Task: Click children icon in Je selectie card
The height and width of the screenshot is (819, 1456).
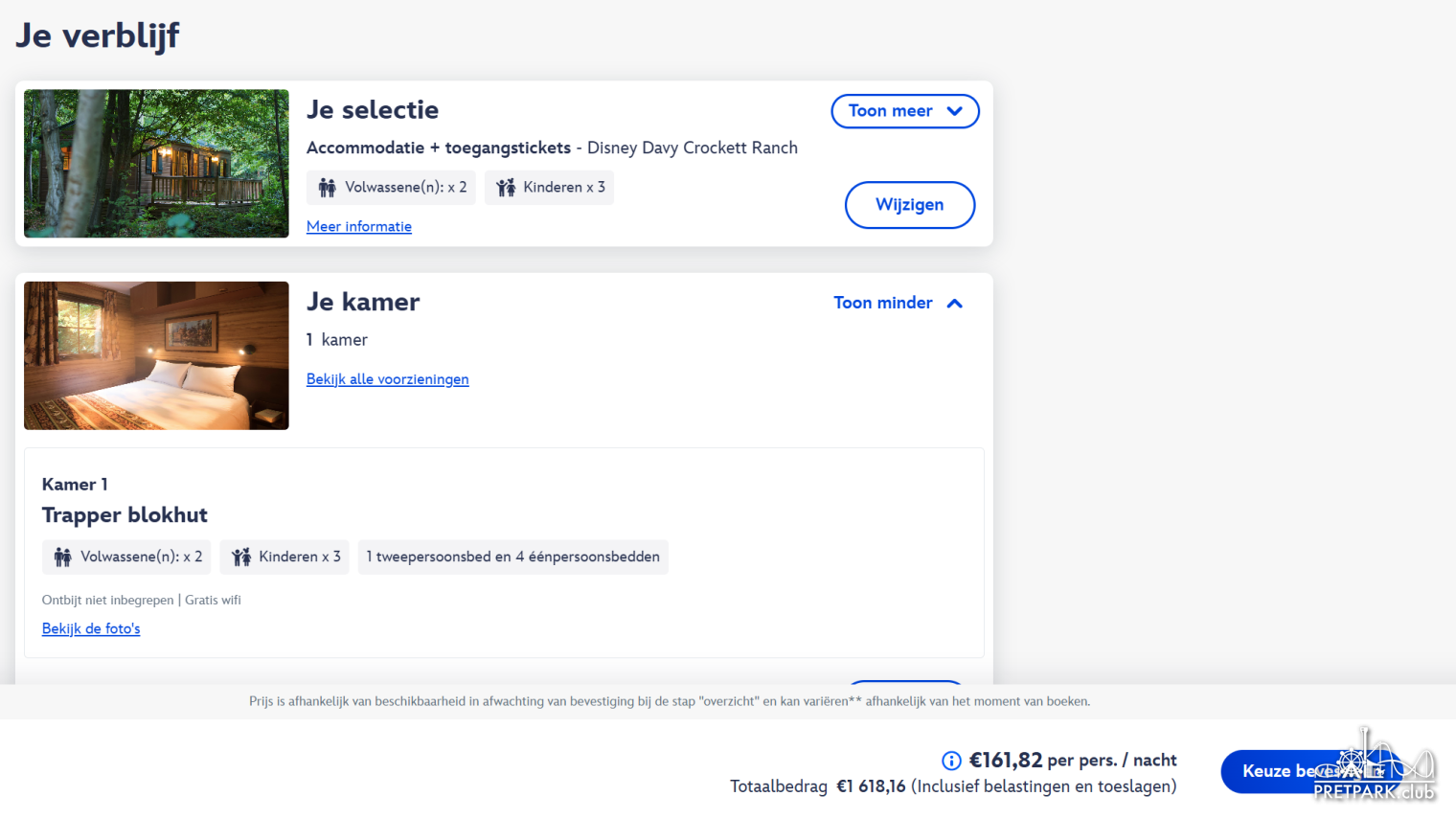Action: coord(506,188)
